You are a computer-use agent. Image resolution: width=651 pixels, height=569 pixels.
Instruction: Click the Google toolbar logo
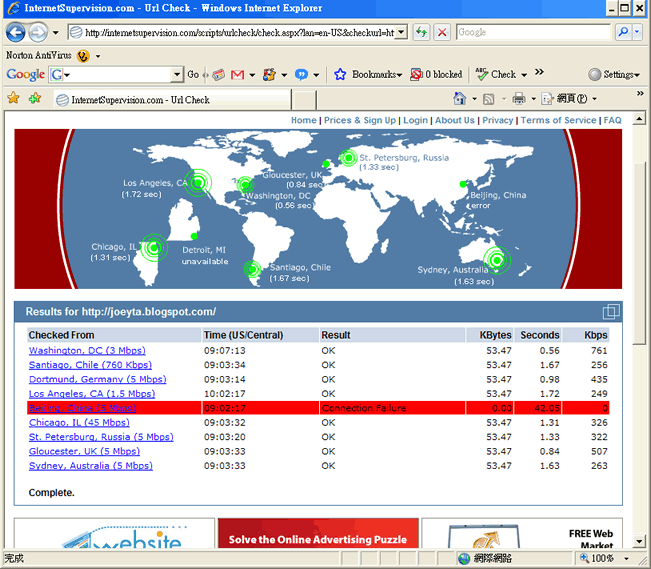coord(25,75)
